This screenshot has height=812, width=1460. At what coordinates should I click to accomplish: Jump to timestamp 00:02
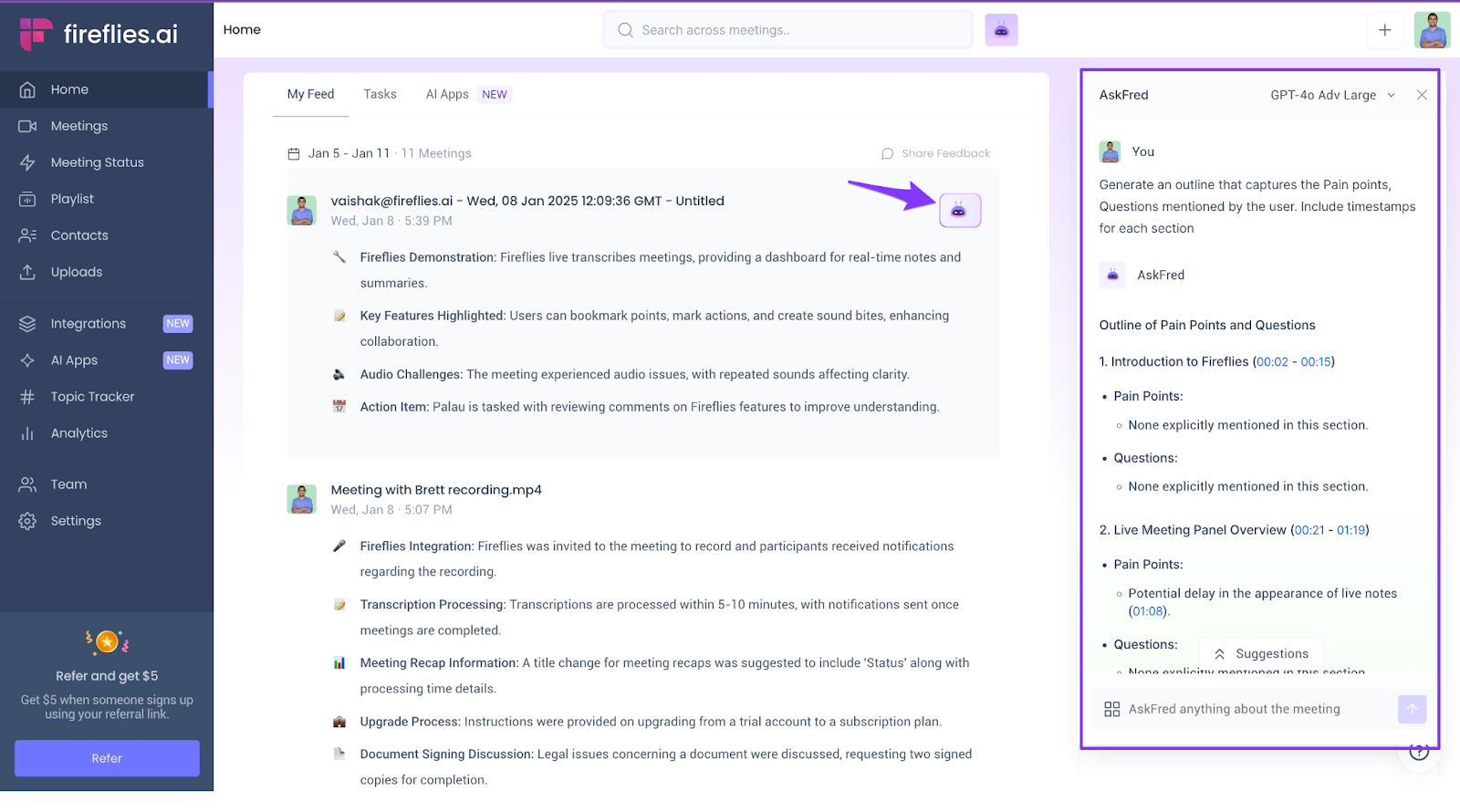[1272, 362]
